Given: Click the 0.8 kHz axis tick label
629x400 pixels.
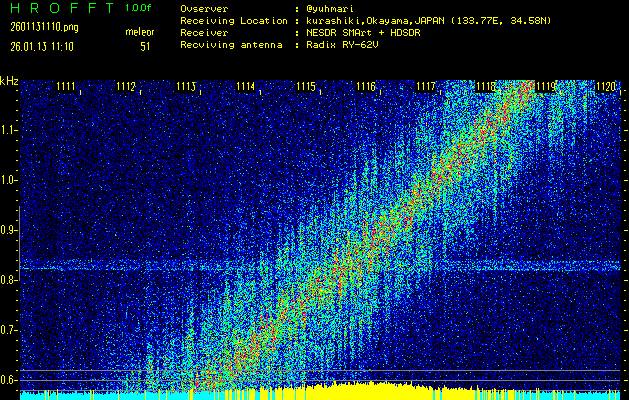Looking at the screenshot, I should (8, 280).
